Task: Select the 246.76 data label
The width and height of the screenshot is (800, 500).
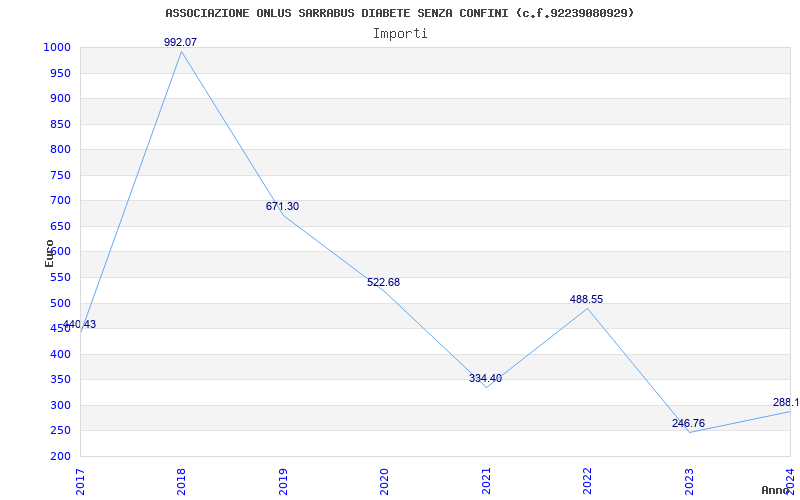Action: pos(688,423)
